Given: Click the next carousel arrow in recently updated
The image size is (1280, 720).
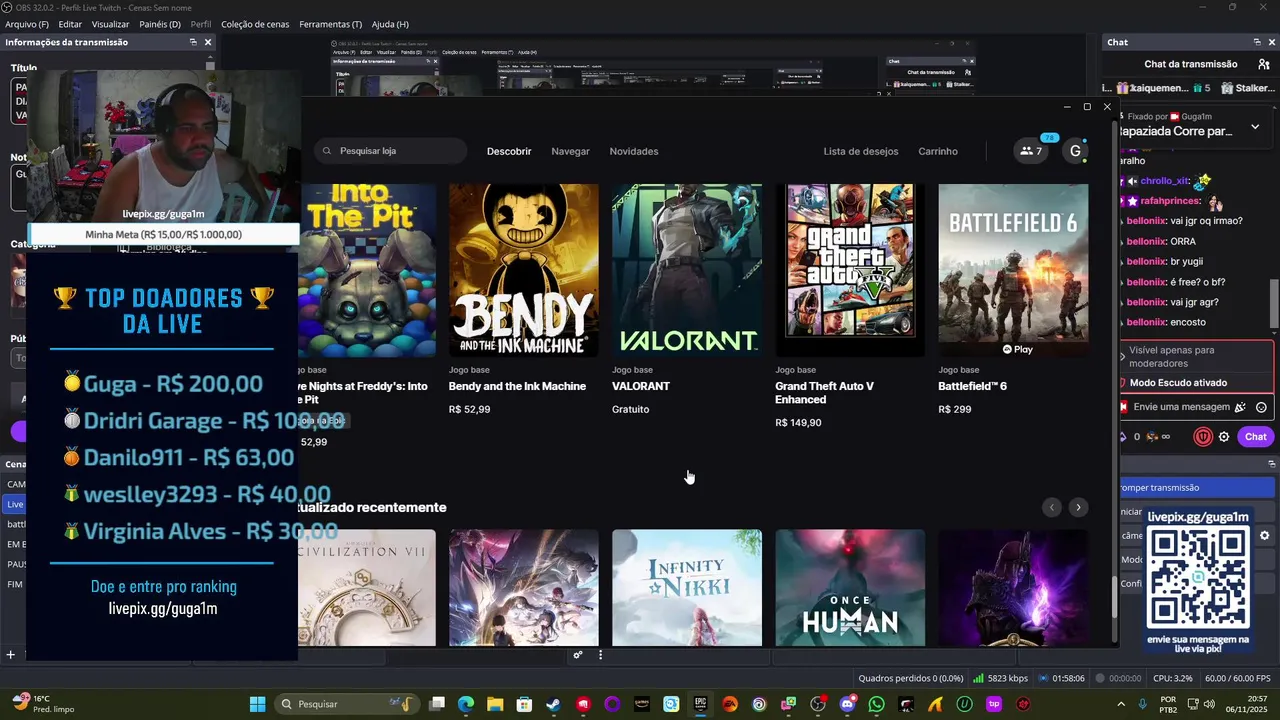Looking at the screenshot, I should coord(1078,507).
